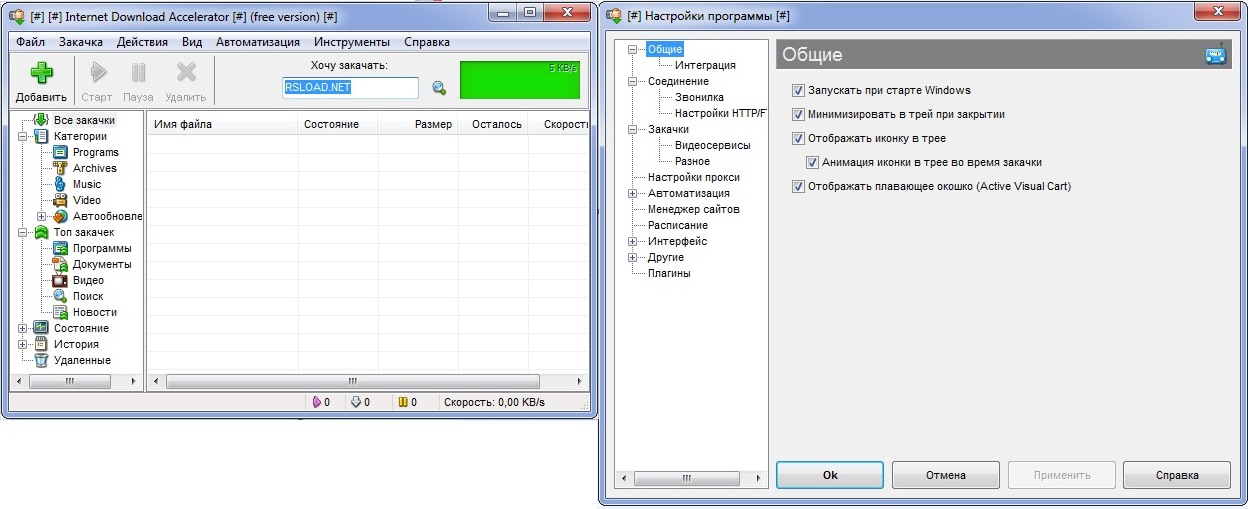Click the История tree icon
1248x509 pixels.
click(x=41, y=344)
